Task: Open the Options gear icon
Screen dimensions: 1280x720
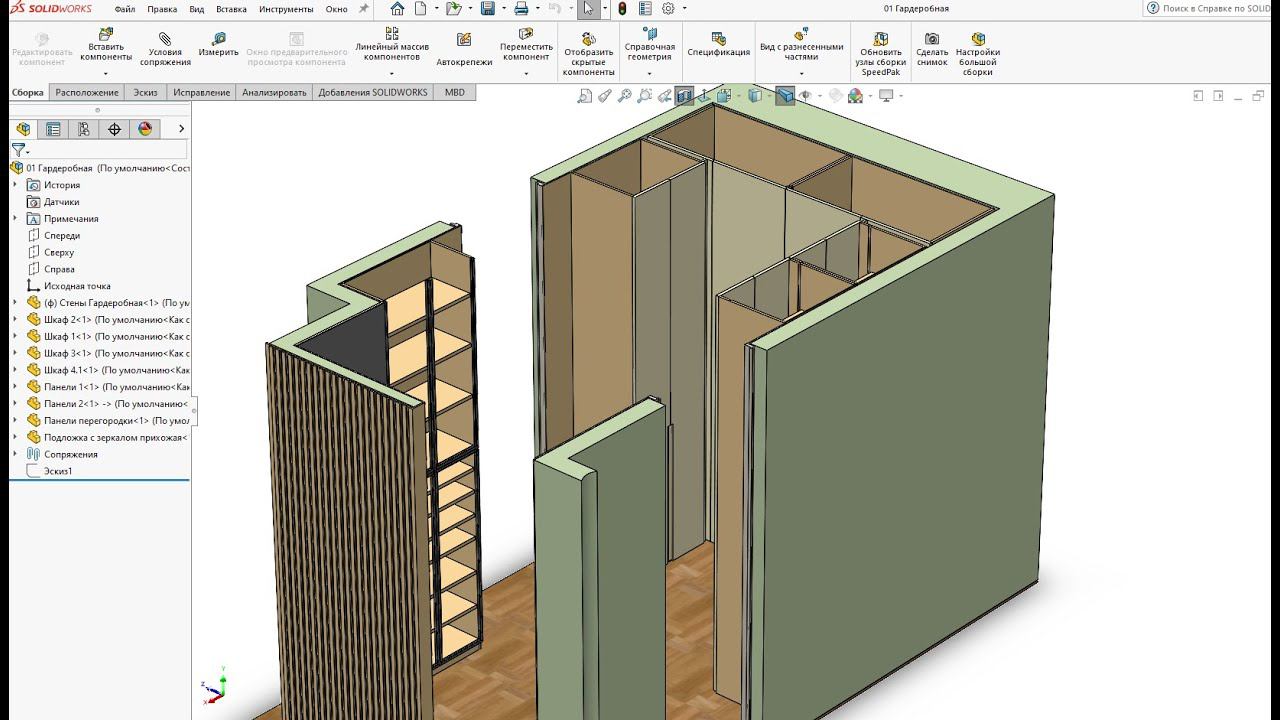Action: click(668, 9)
